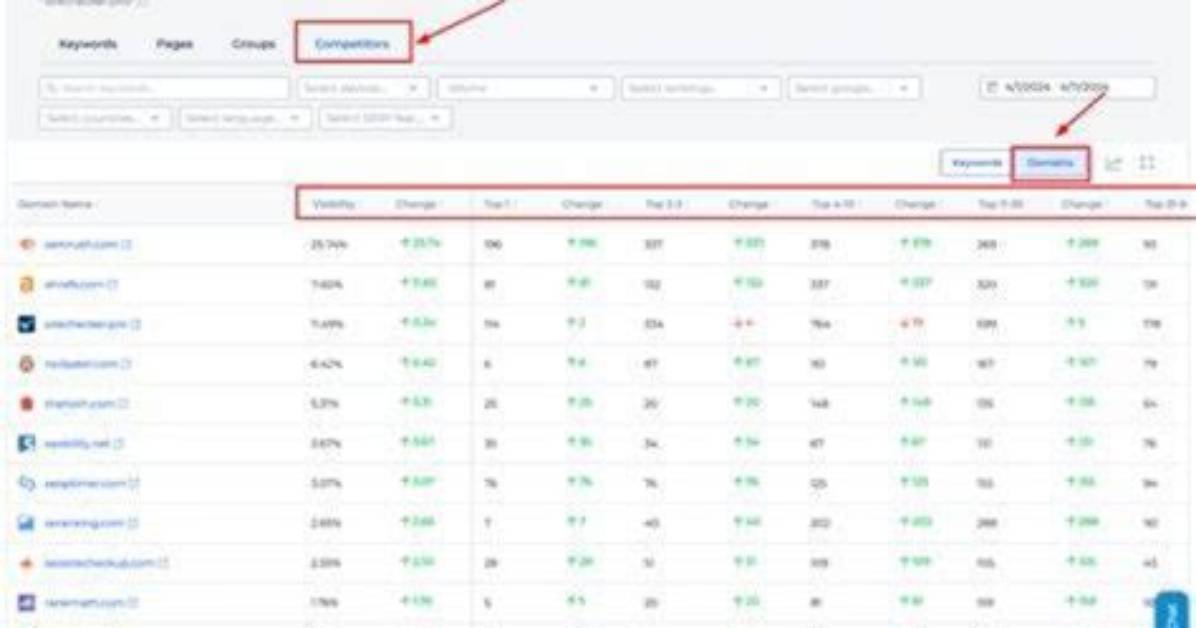
Task: Click the rankmath.com favicon
Action: pos(27,603)
